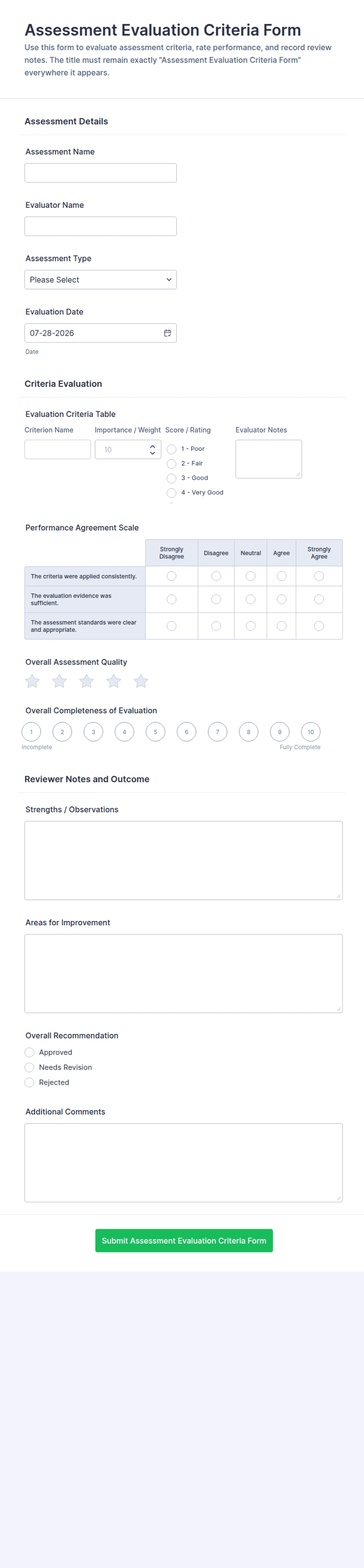Increase Importance / Weight with up arrow
This screenshot has height=1568, width=364.
[x=152, y=446]
